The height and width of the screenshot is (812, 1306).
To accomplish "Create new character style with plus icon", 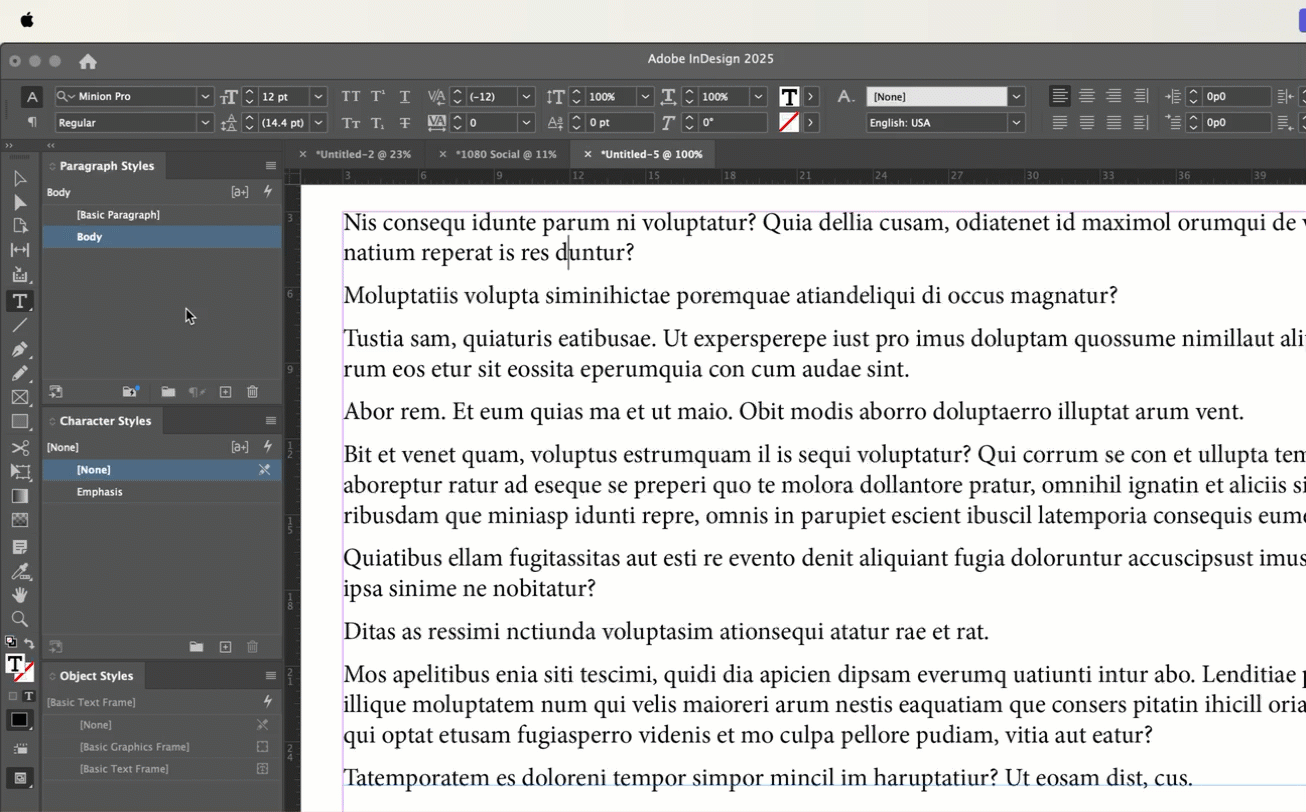I will 226,647.
